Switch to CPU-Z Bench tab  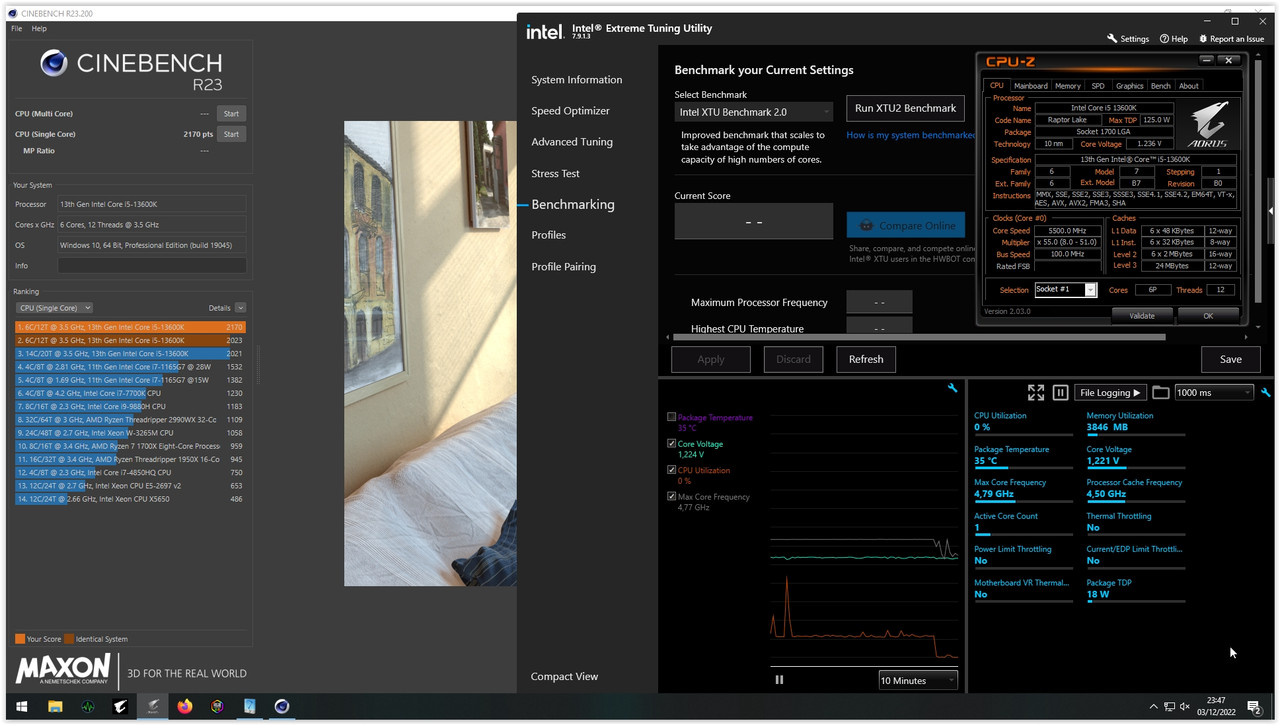[x=1161, y=86]
